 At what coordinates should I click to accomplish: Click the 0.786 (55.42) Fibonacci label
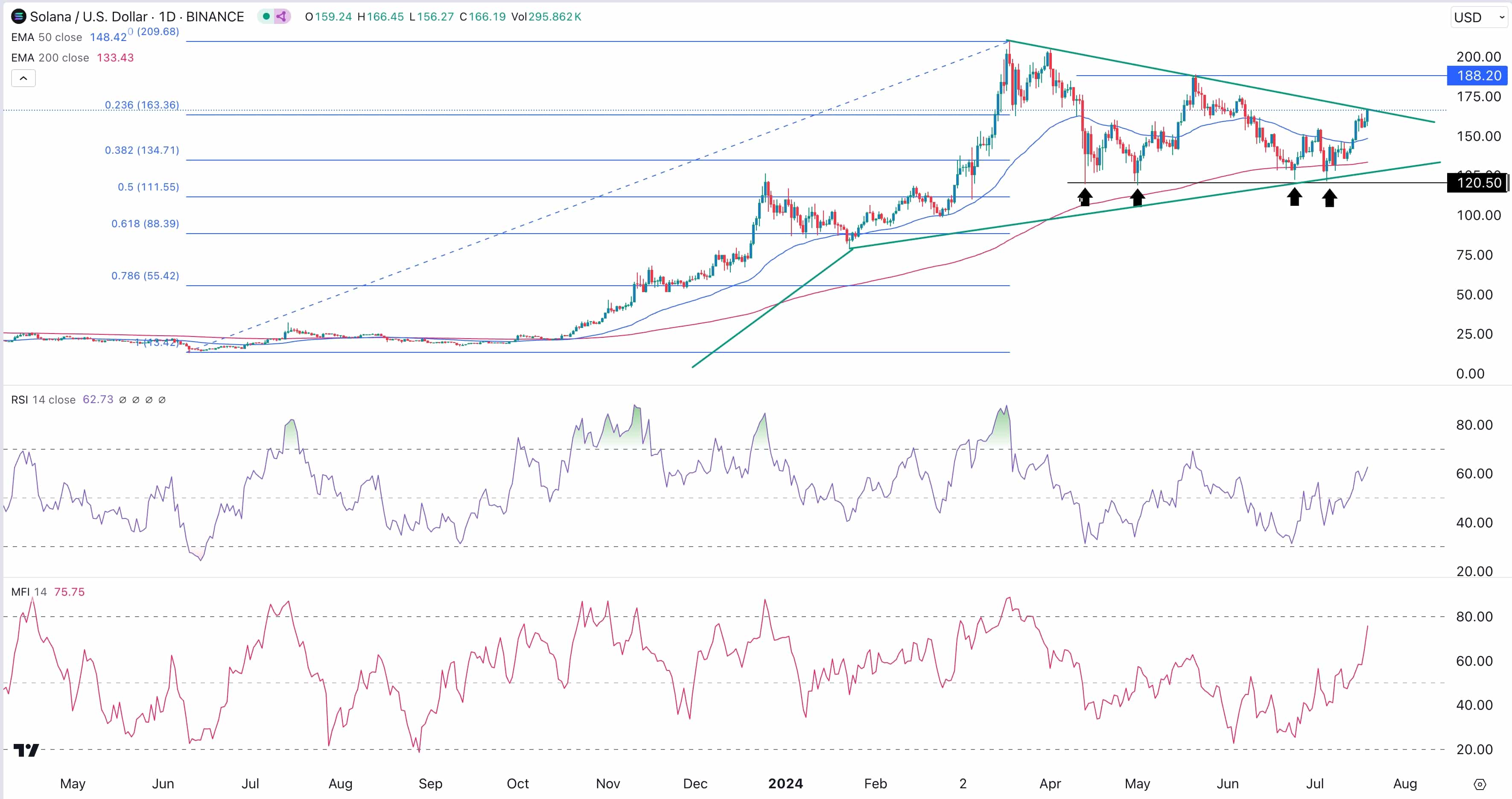(x=146, y=276)
